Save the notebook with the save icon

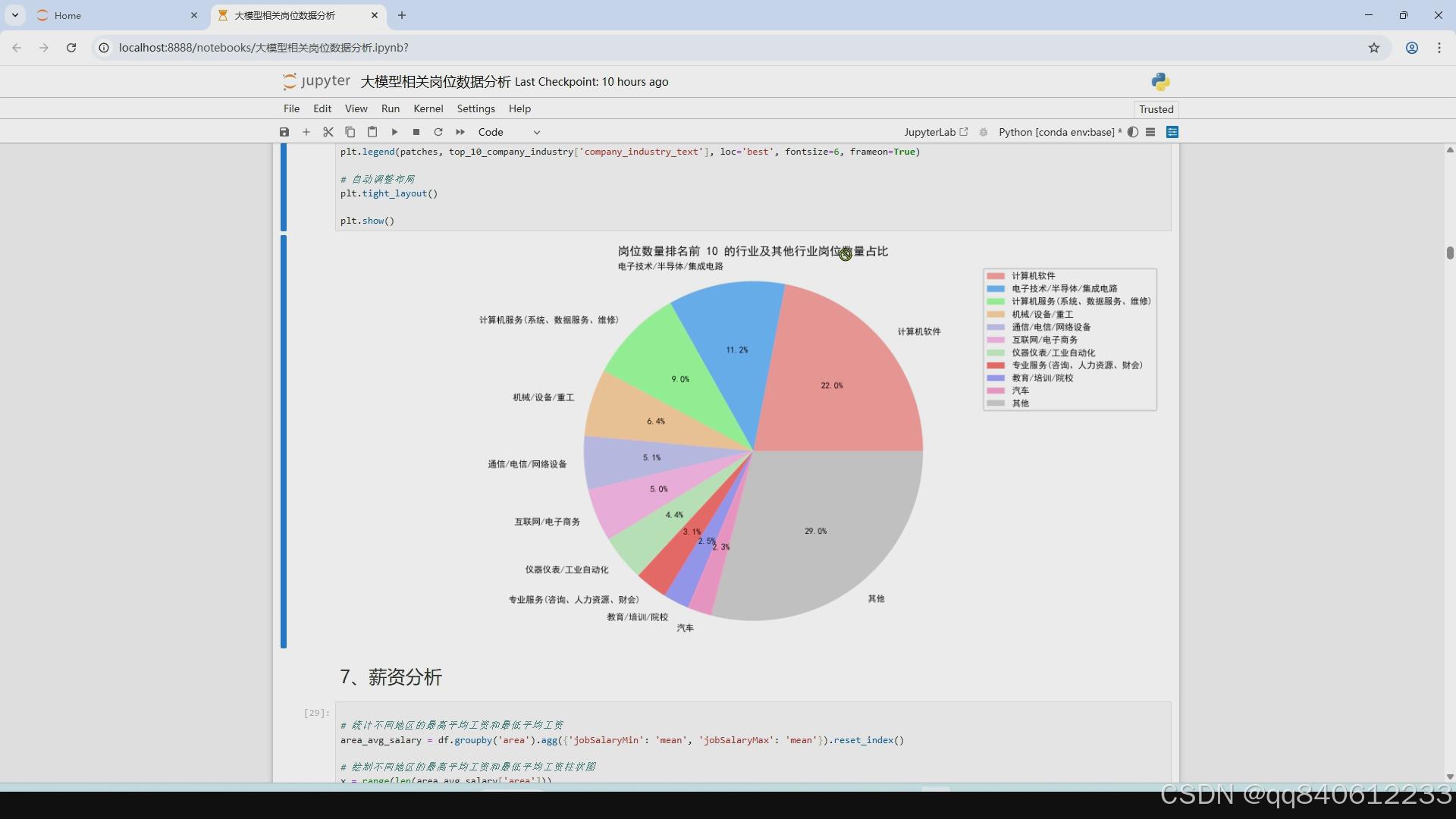click(x=284, y=132)
